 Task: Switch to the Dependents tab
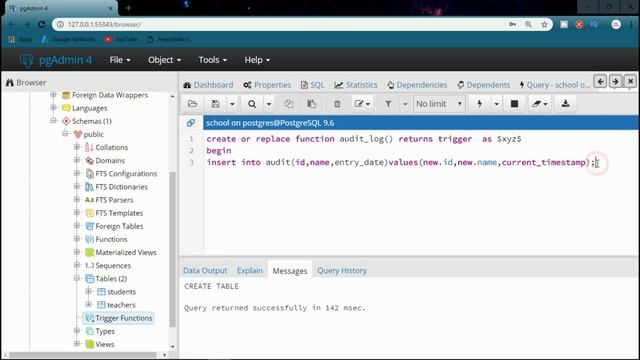click(x=483, y=85)
